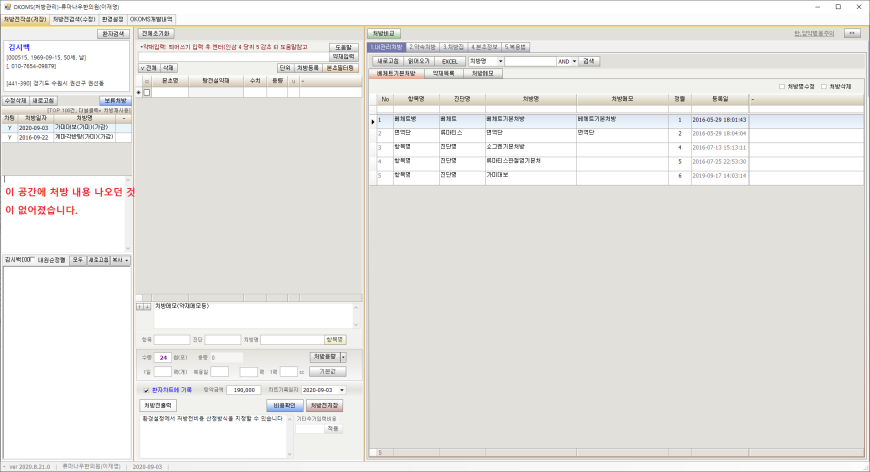Image resolution: width=870 pixels, height=472 pixels.
Task: Select the 소그렌기본처방 row
Action: (616, 148)
